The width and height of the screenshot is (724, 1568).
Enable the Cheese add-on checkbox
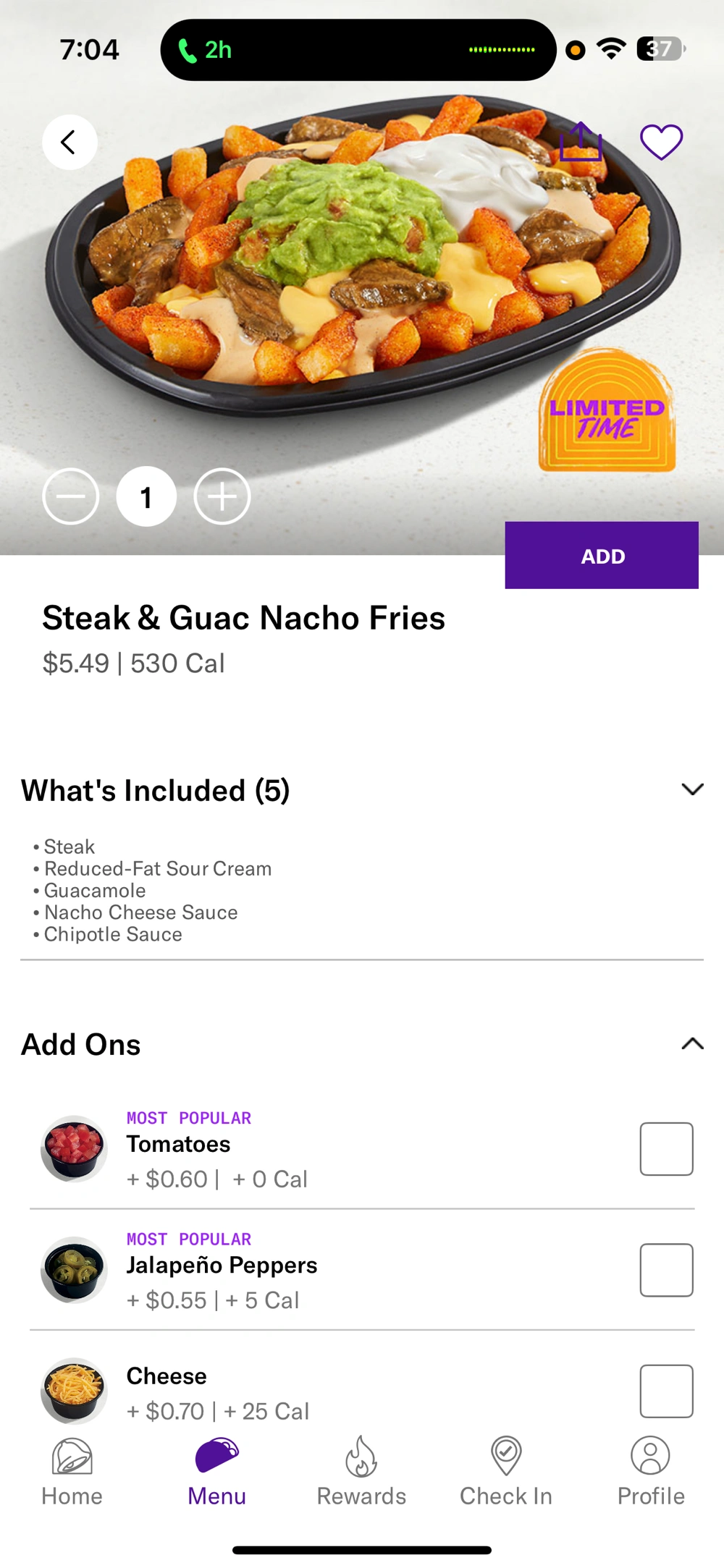[666, 1391]
